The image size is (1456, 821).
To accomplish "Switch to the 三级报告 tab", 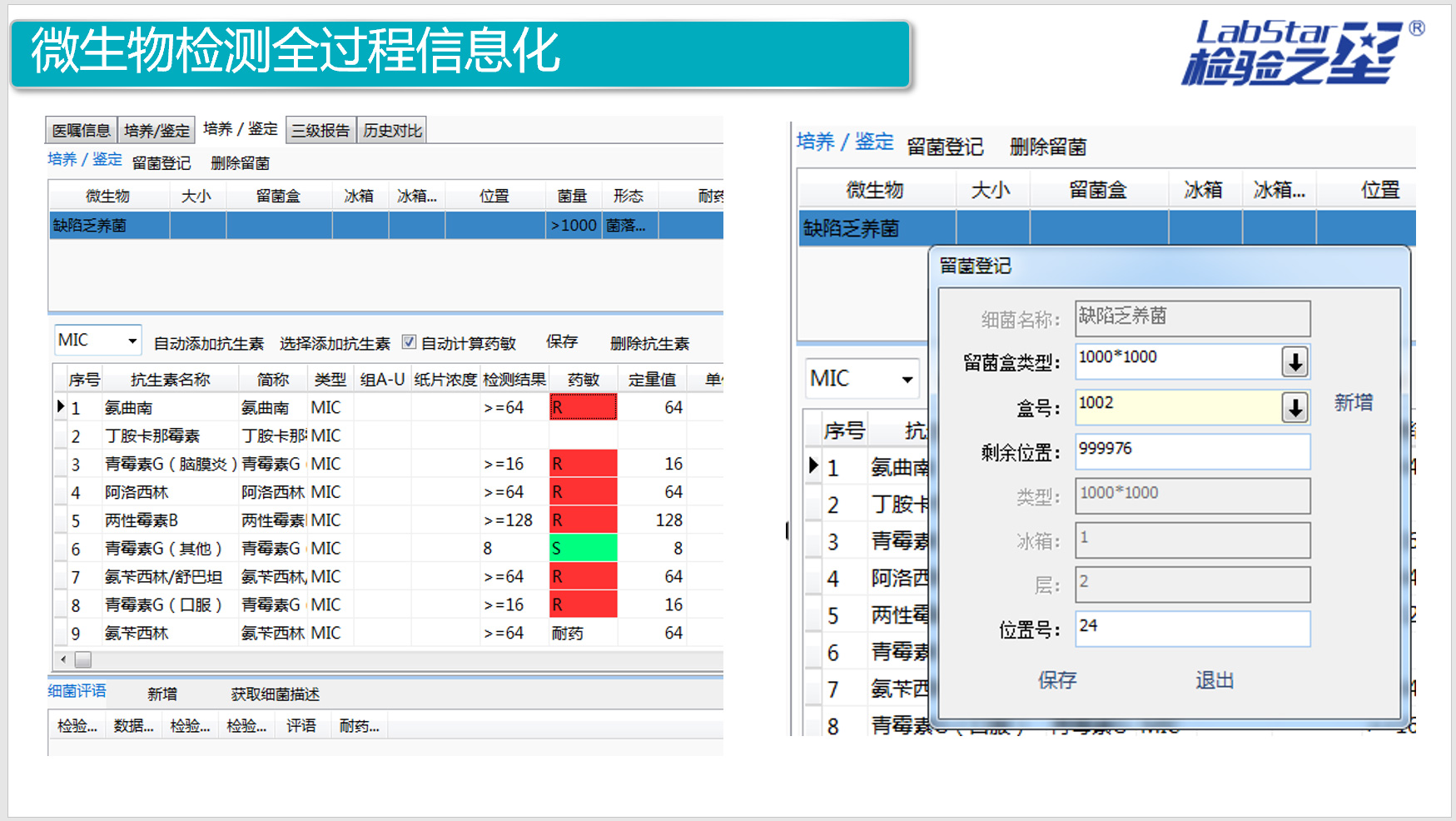I will click(321, 130).
